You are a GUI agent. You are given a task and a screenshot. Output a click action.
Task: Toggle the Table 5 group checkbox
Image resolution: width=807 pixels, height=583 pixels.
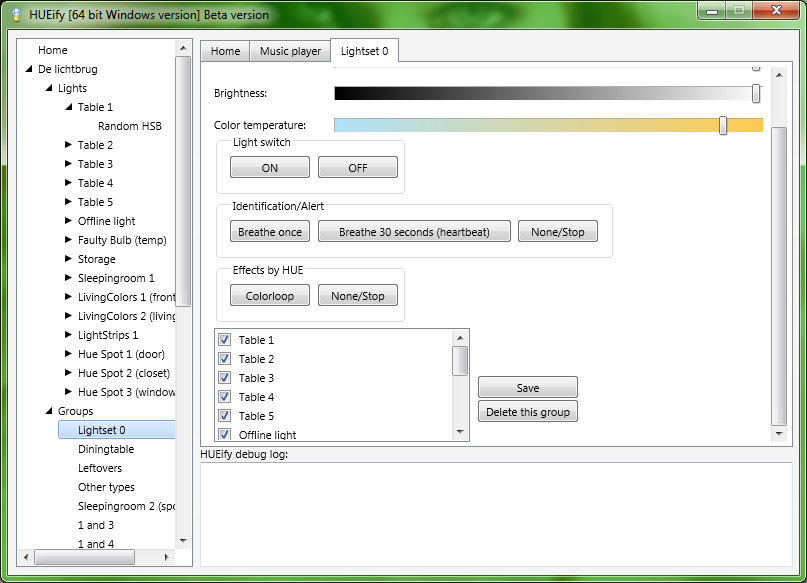pyautogui.click(x=224, y=416)
